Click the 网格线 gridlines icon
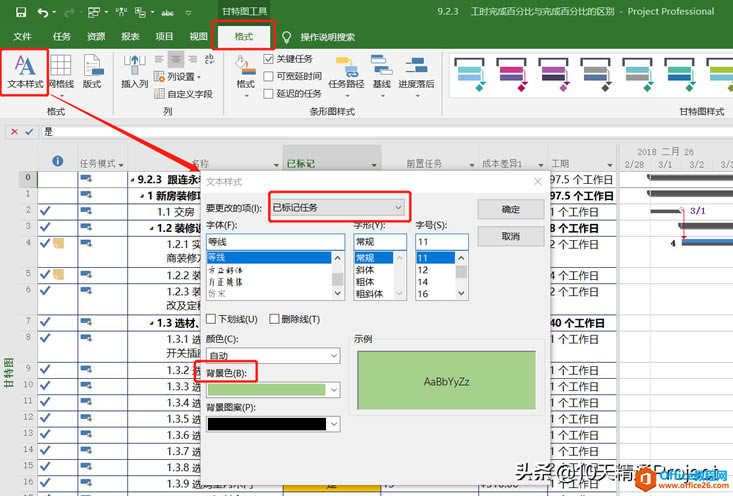The image size is (733, 496). [x=61, y=70]
